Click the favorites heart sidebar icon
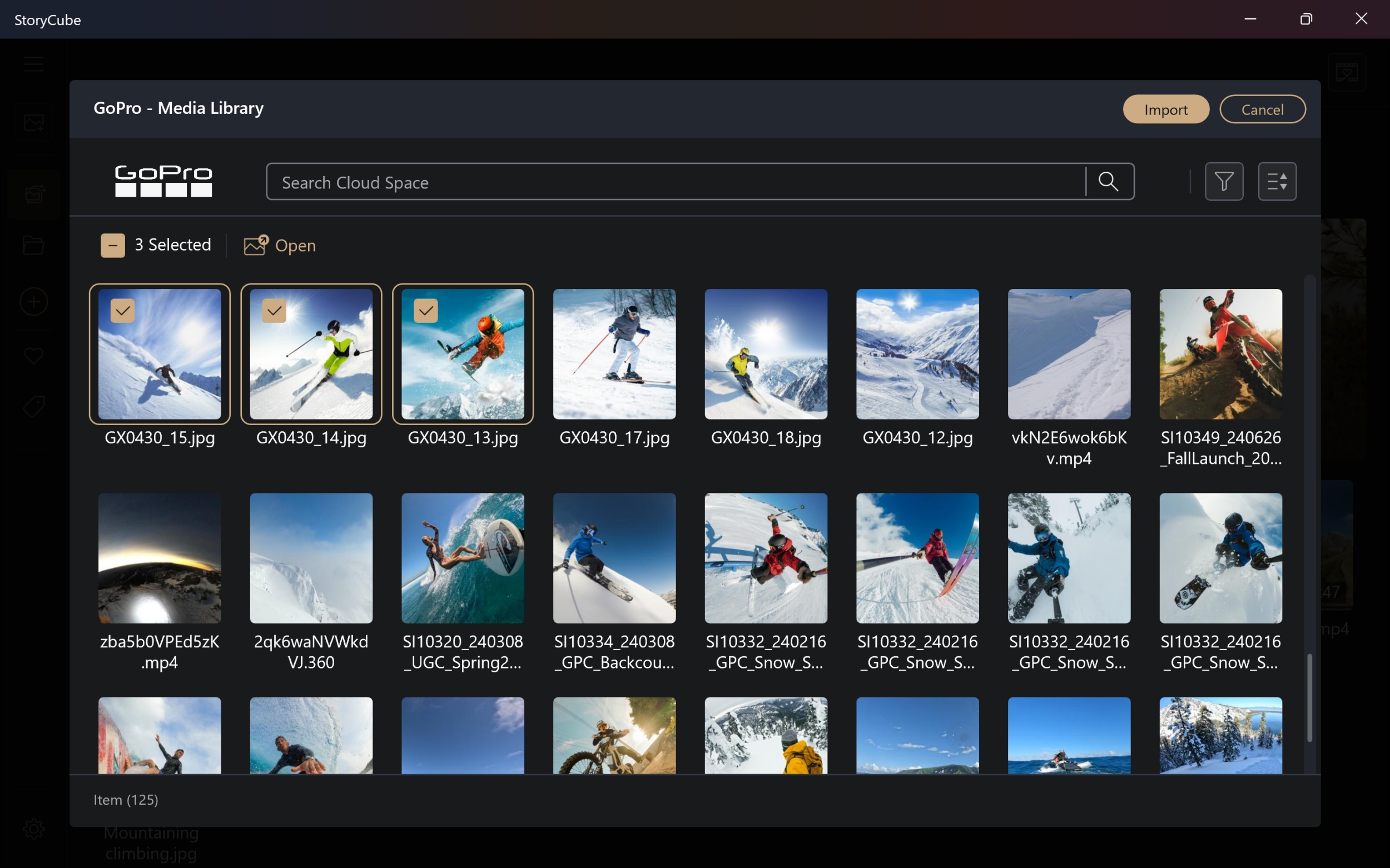 pos(34,355)
